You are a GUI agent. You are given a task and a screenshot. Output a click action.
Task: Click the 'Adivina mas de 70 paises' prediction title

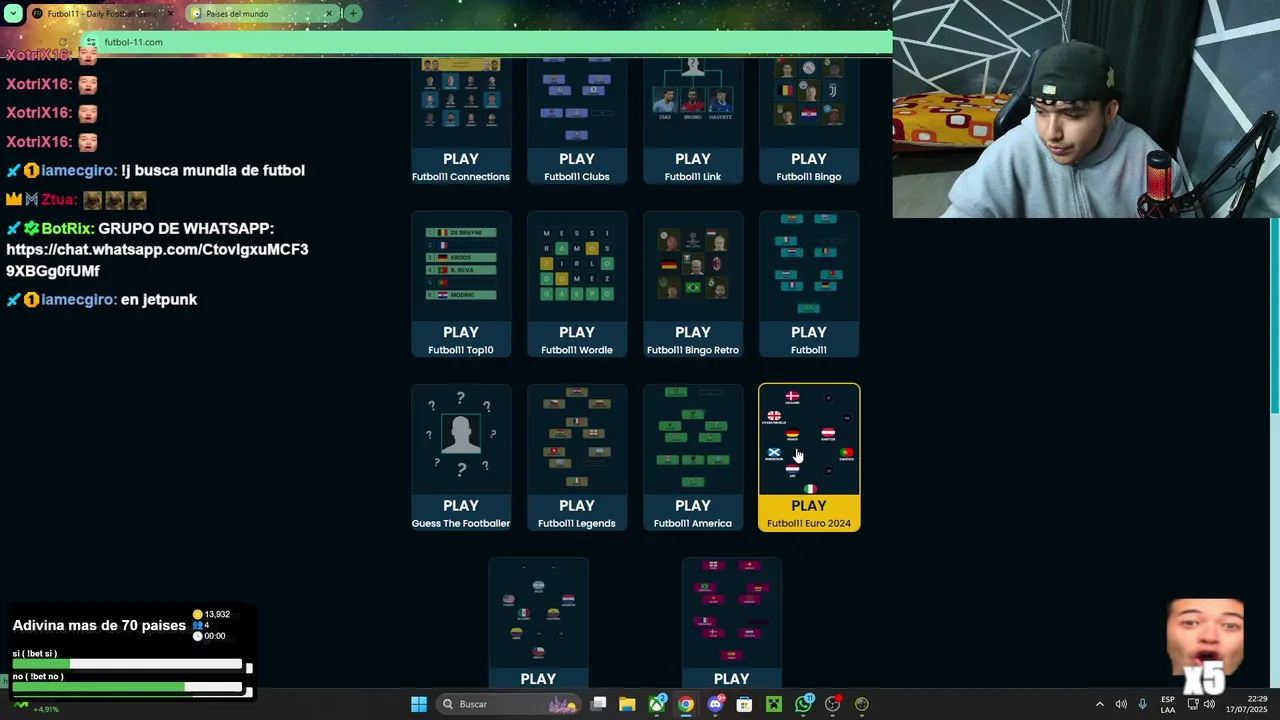(99, 625)
